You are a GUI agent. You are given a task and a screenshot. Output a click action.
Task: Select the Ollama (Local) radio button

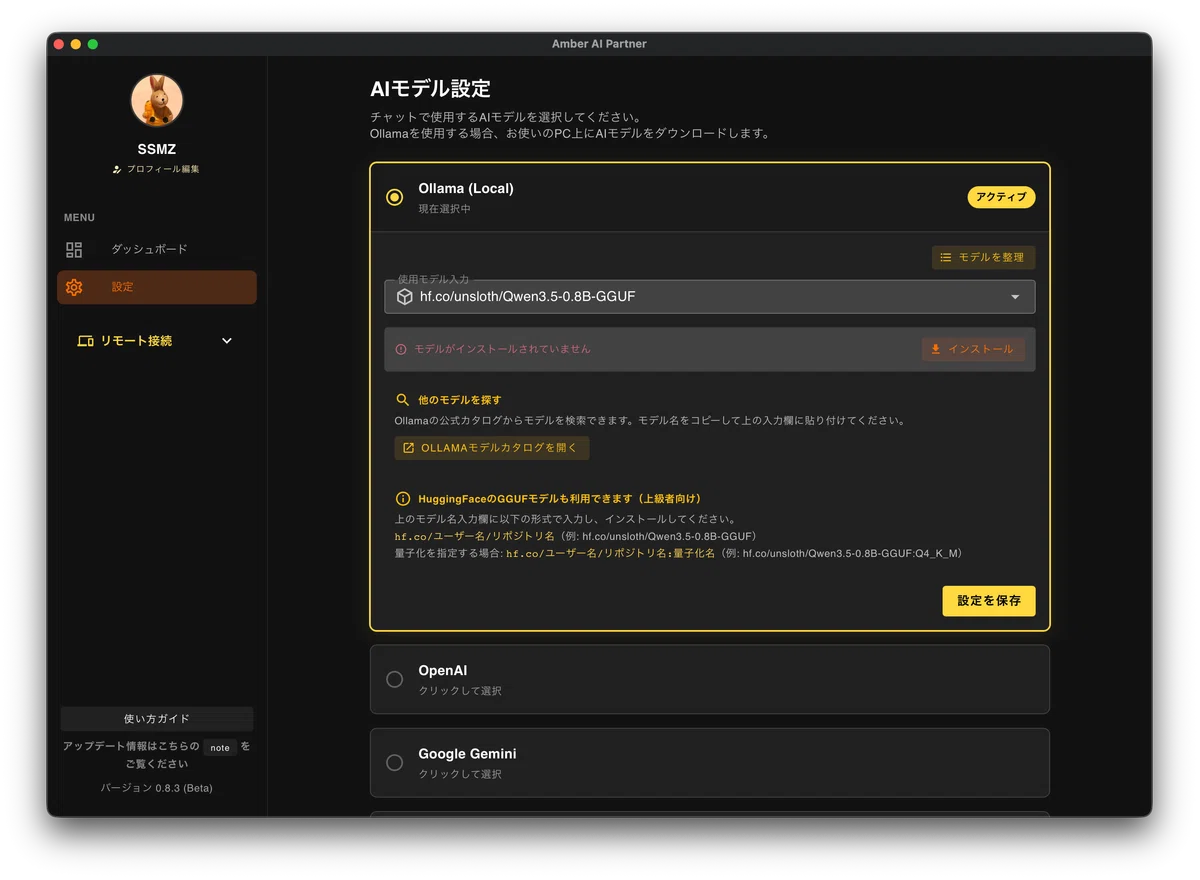[395, 197]
